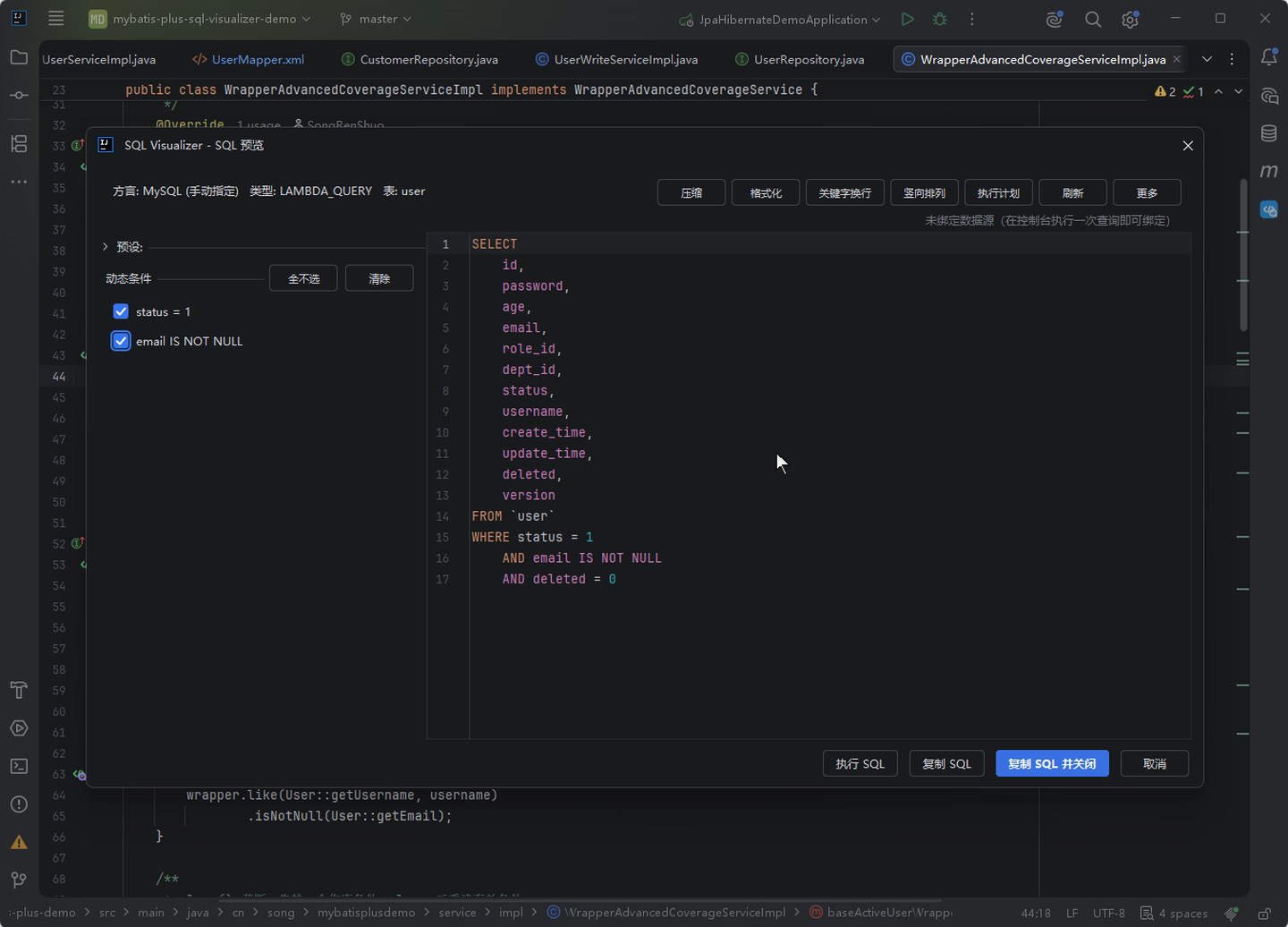Image resolution: width=1288 pixels, height=927 pixels.
Task: Open the Terminal tool window
Action: point(19,766)
